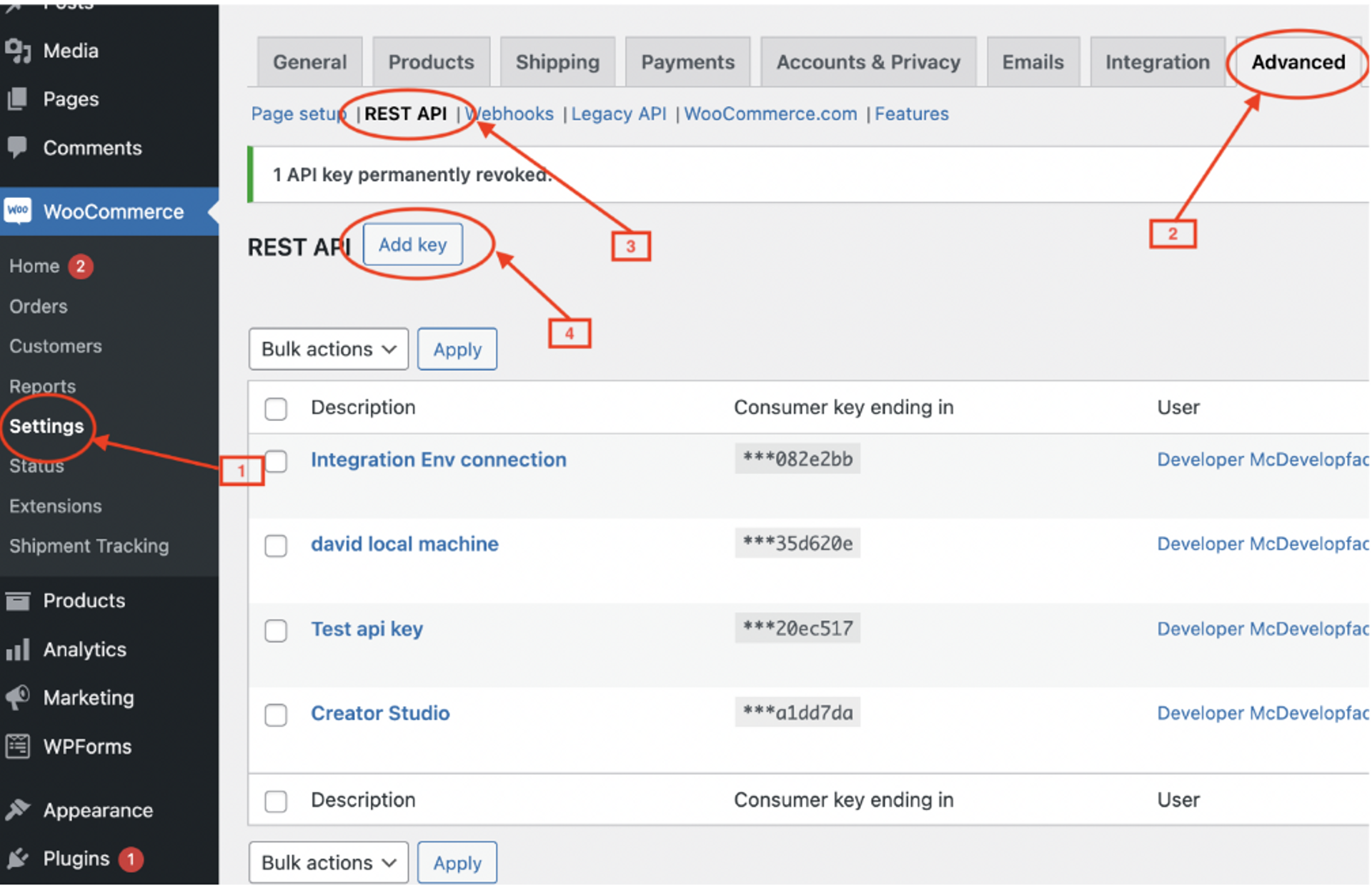Switch to the Payments settings tab

tap(687, 62)
